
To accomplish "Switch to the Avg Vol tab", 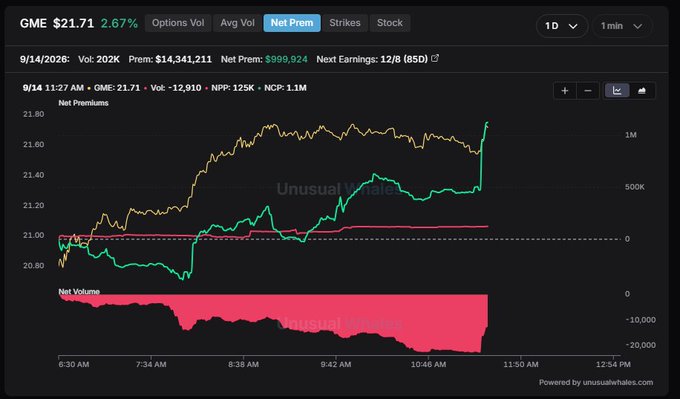I will point(237,23).
